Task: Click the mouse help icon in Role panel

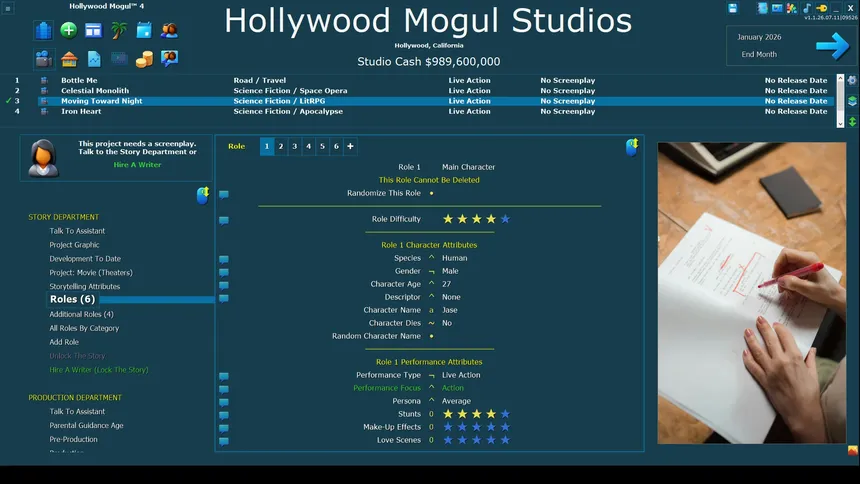Action: 632,147
